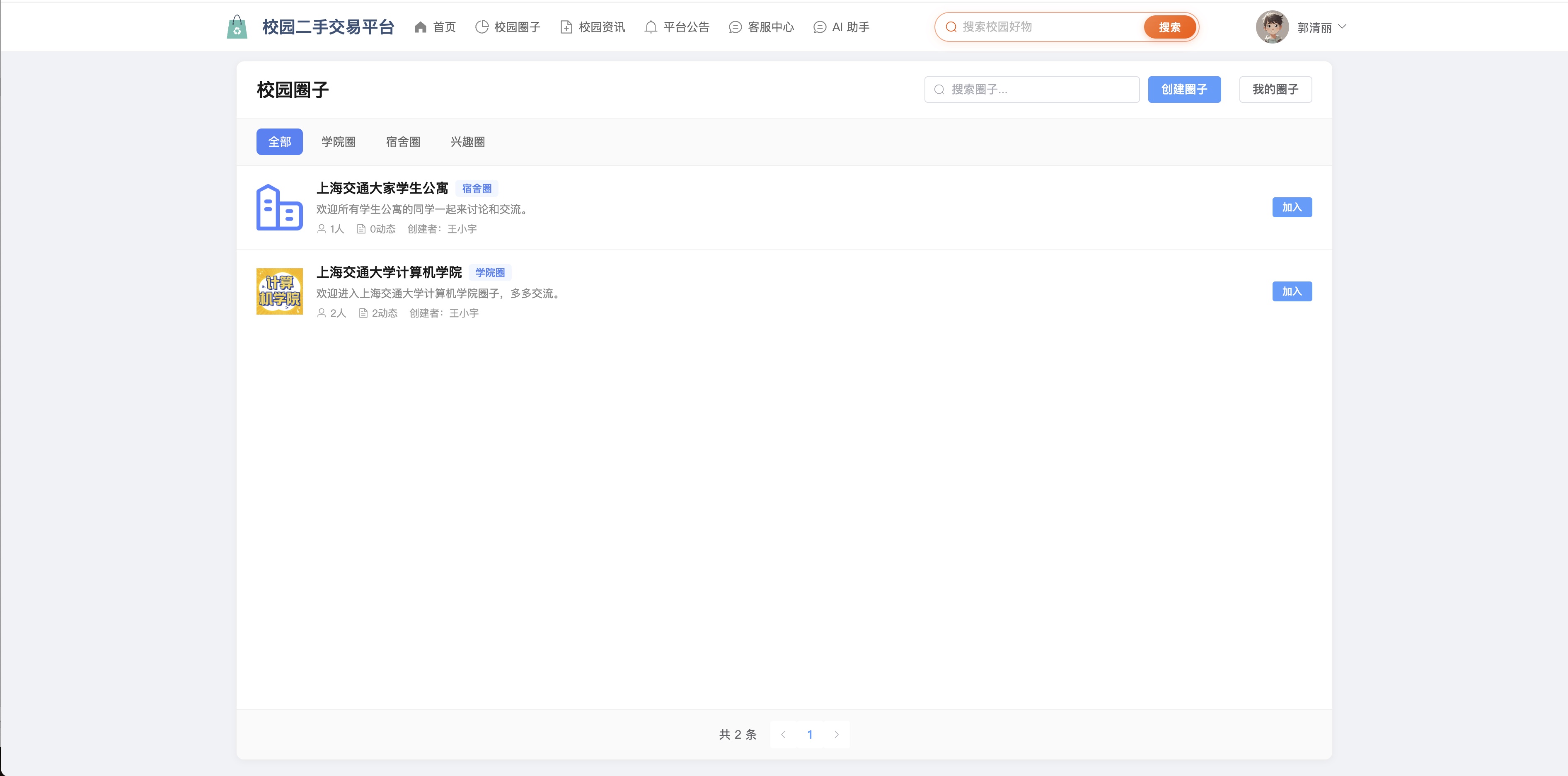Click the 宿舍圈 tag on 学生公寓
Image resolution: width=1568 pixels, height=776 pixels.
(477, 188)
